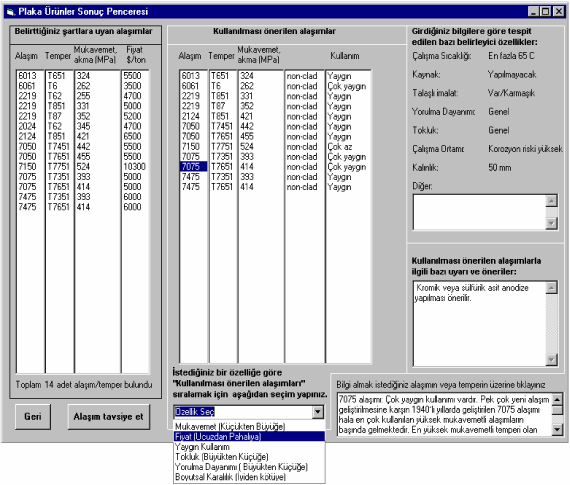Click the Geri button
570x485 pixels.
(33, 417)
